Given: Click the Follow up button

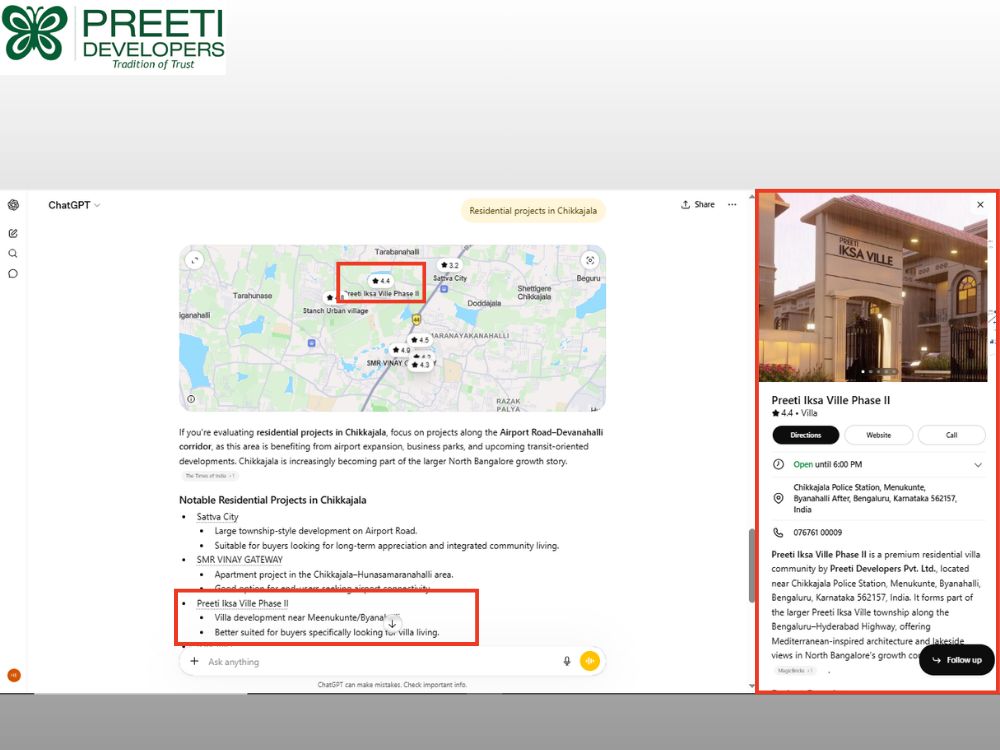Looking at the screenshot, I should [x=957, y=660].
